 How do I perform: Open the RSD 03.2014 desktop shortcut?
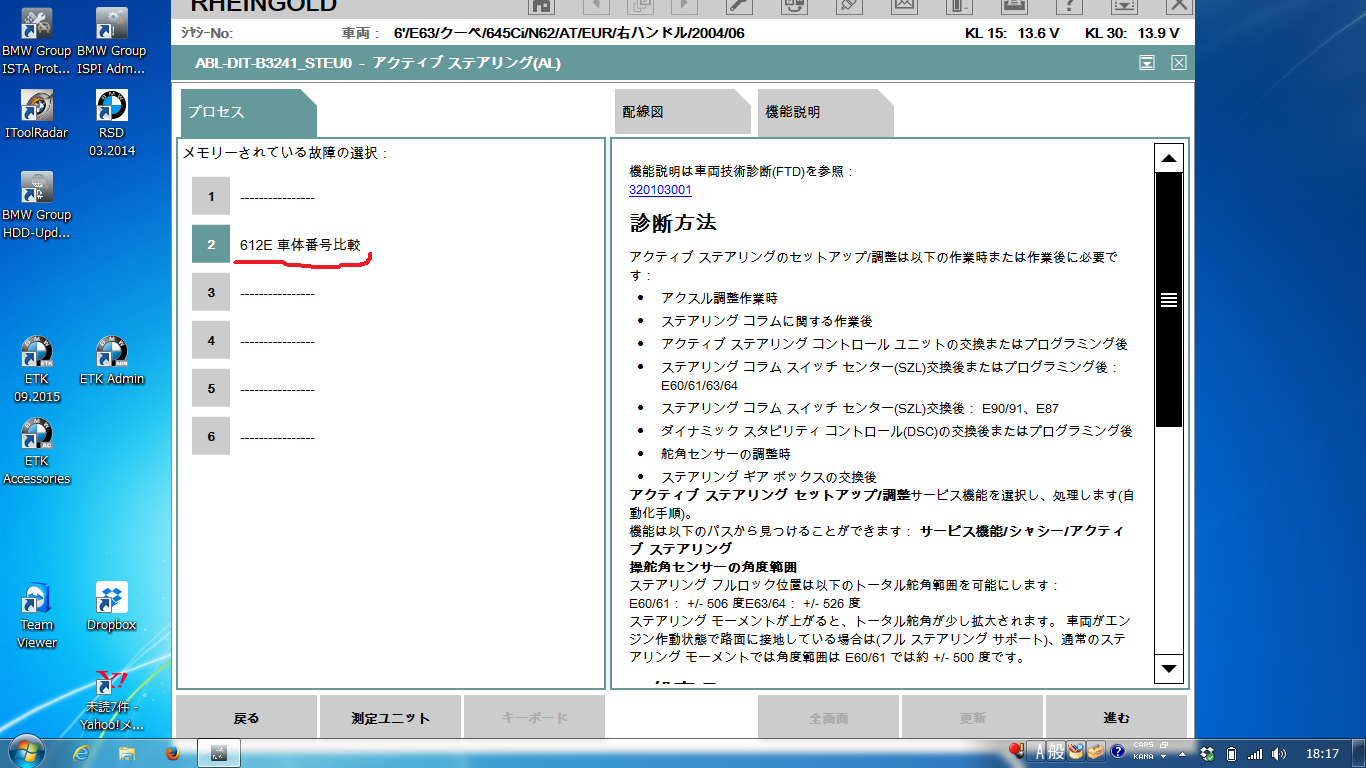pos(111,123)
